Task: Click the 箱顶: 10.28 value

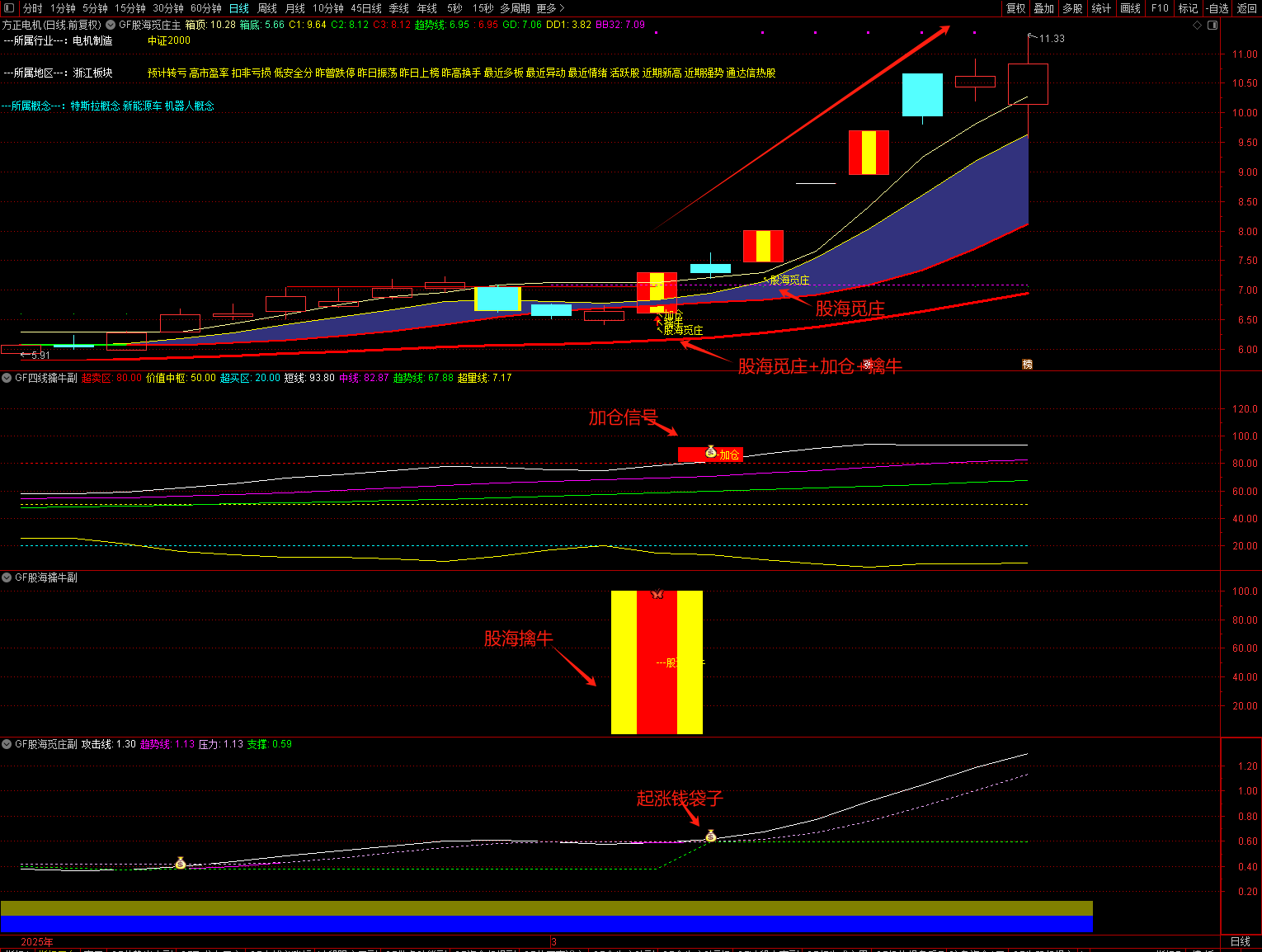Action: pos(210,25)
